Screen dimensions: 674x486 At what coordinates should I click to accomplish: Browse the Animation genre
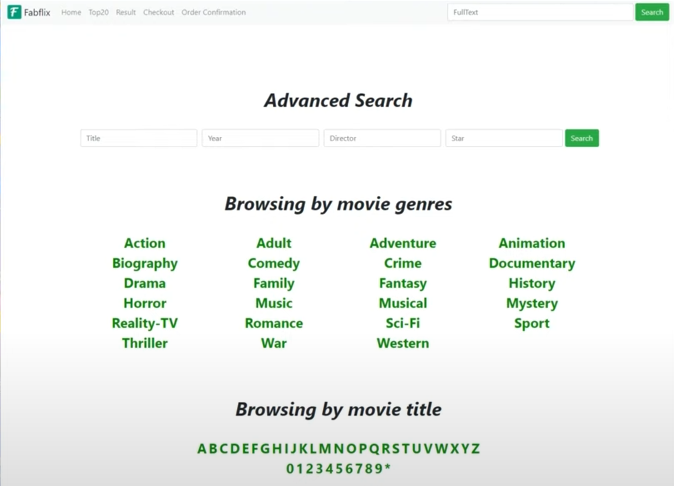pos(532,243)
